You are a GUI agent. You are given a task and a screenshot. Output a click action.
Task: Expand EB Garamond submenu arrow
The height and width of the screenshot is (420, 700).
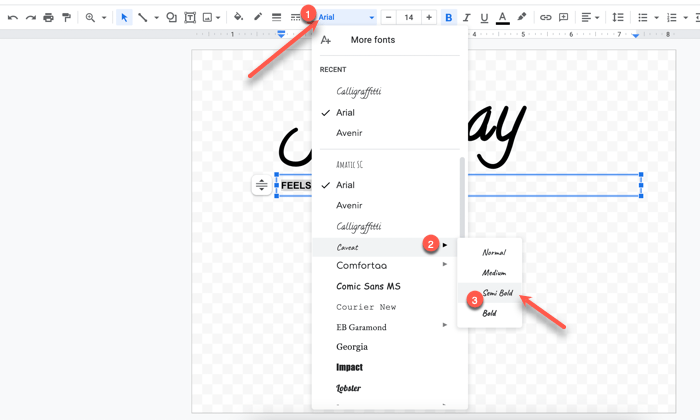tap(445, 325)
